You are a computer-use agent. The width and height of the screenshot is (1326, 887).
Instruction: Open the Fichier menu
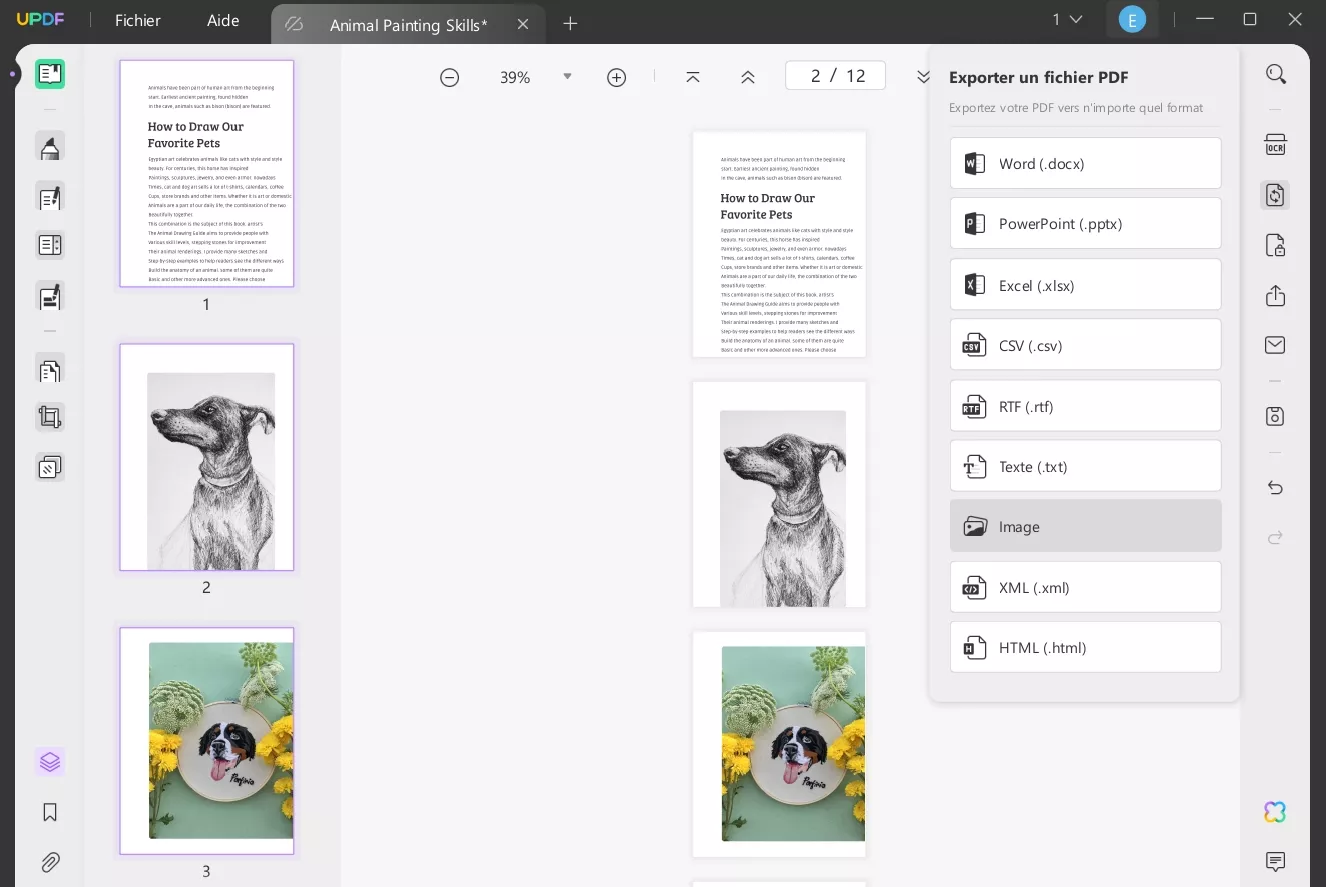coord(136,20)
